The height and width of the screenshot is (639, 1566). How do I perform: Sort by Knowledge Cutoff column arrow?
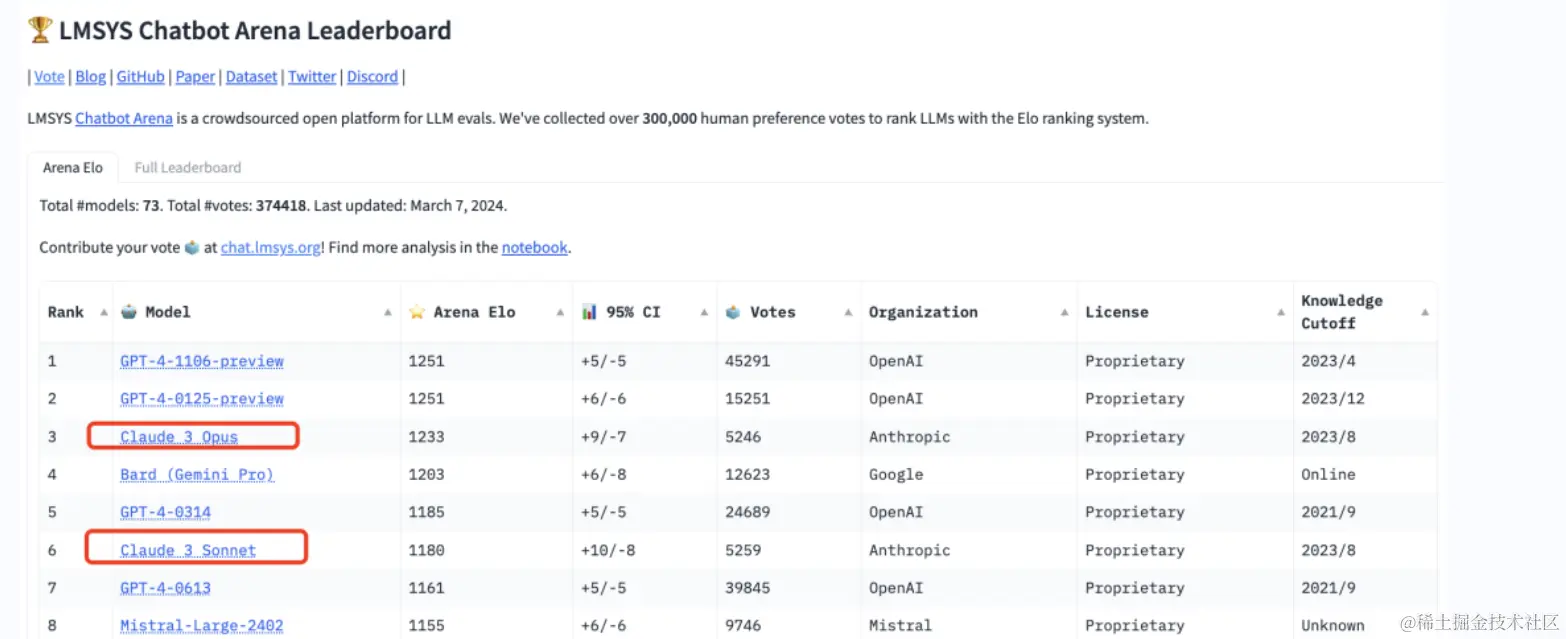1425,312
